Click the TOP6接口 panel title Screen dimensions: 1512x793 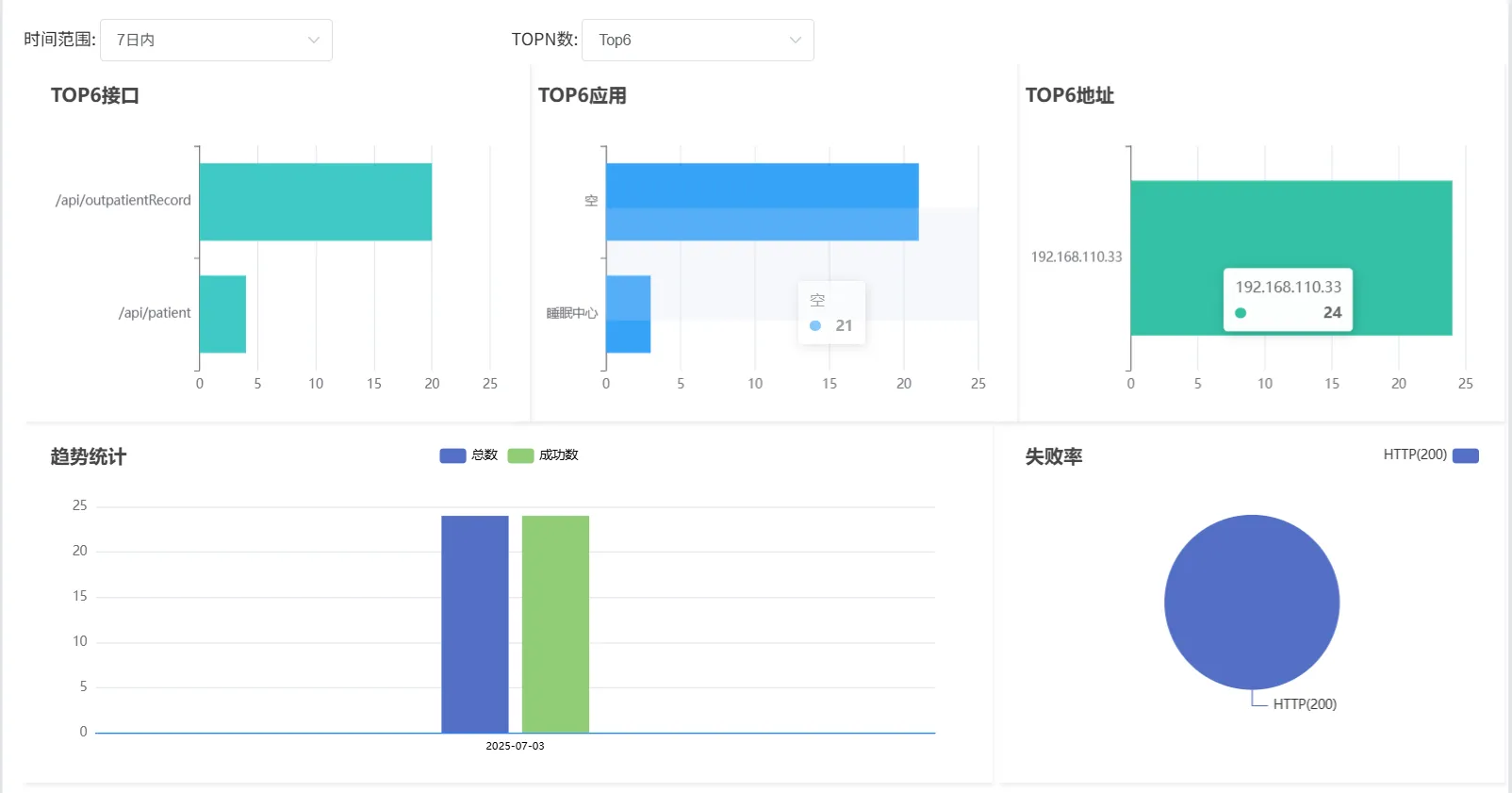94,95
